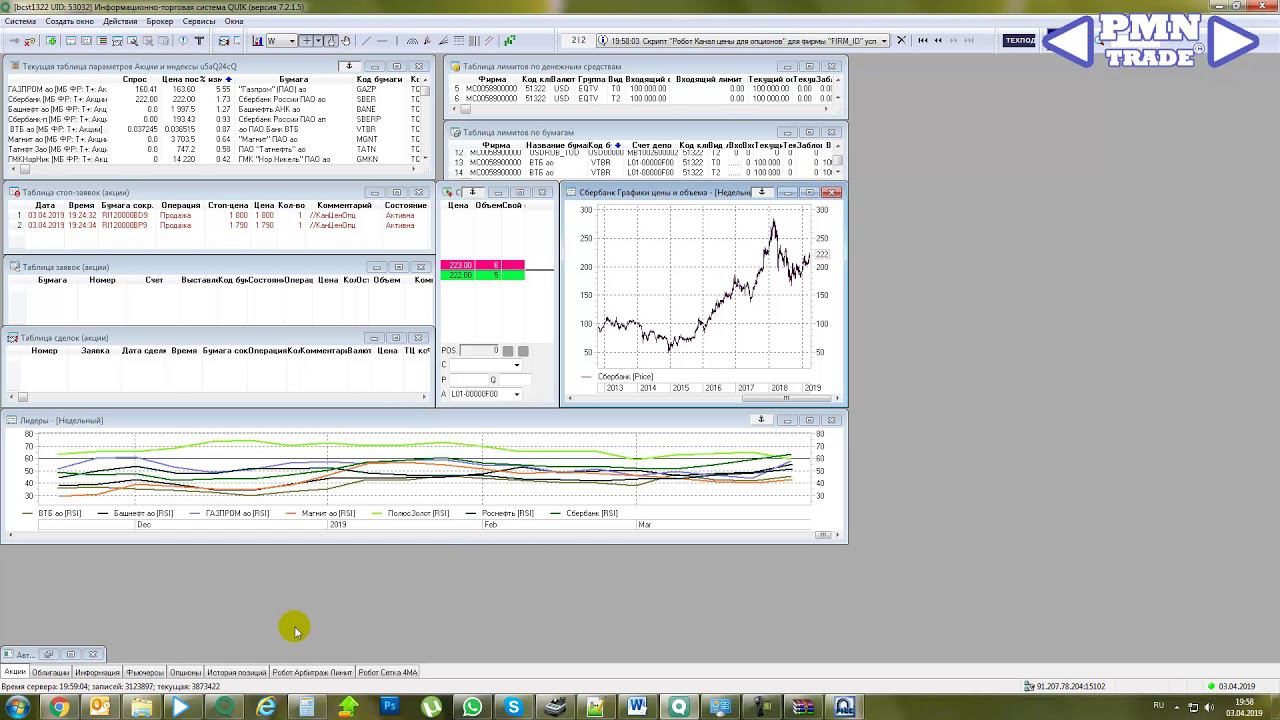Open the Действия menu

pos(120,21)
